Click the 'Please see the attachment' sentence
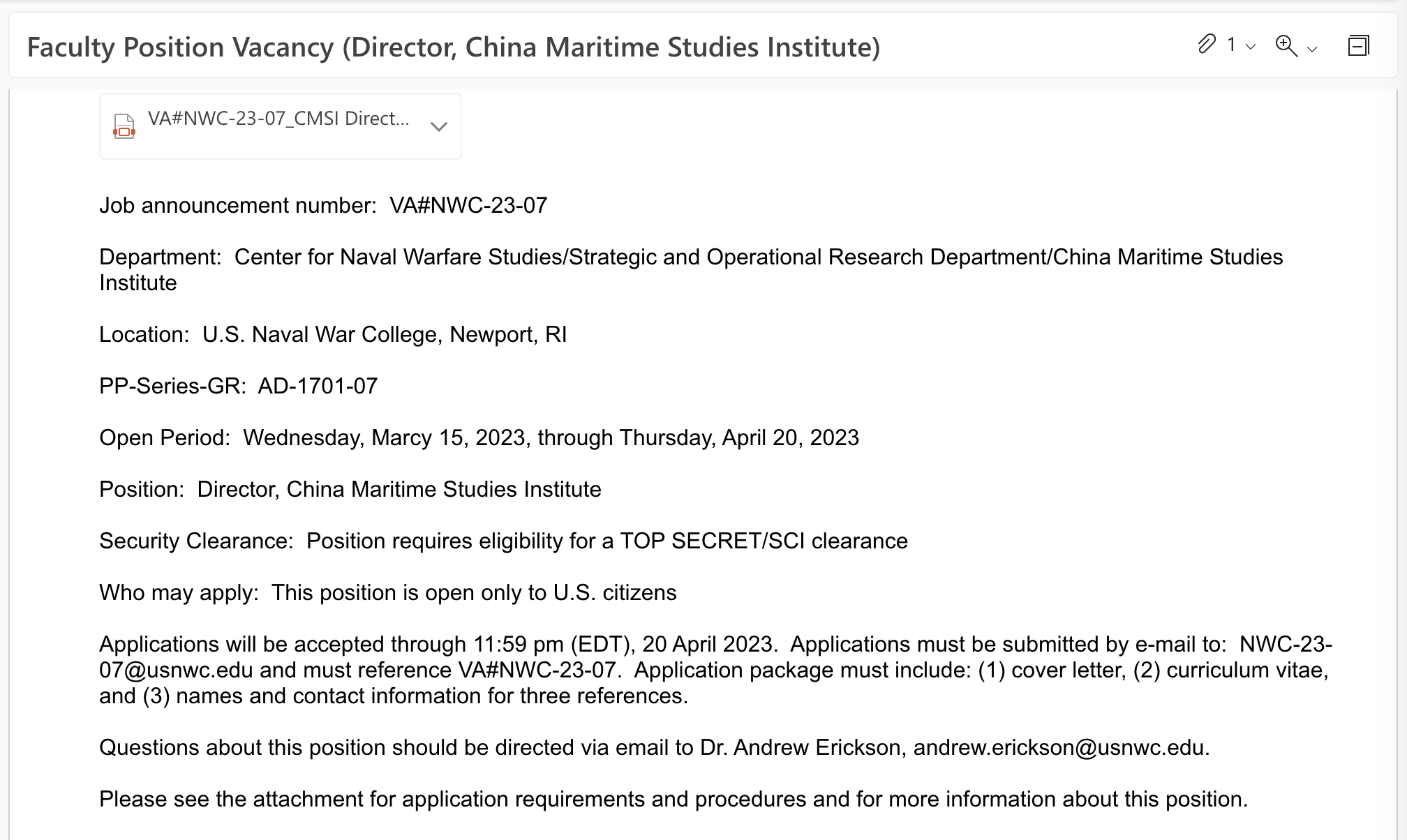Image resolution: width=1407 pixels, height=840 pixels. click(673, 799)
